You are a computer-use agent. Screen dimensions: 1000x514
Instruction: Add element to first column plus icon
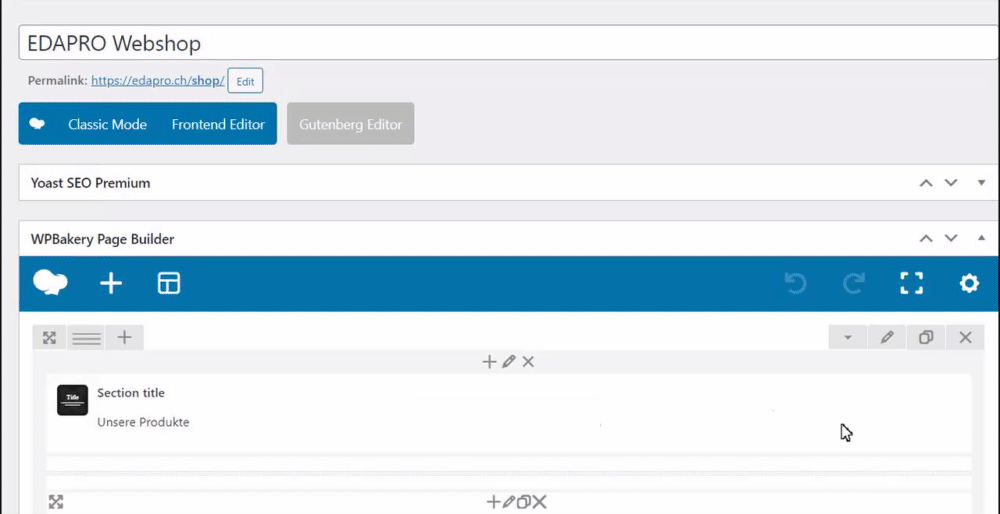(x=489, y=362)
